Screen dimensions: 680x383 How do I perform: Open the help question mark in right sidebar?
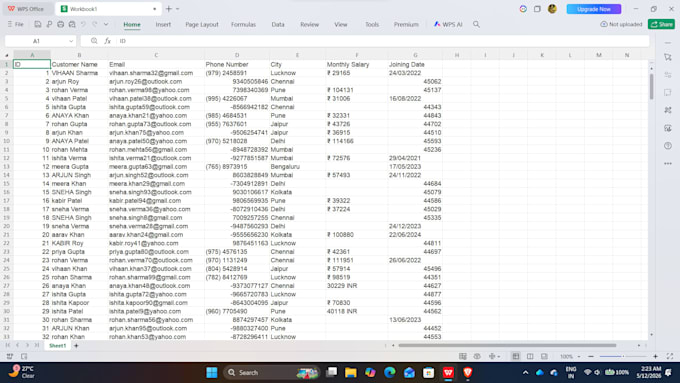pos(668,146)
